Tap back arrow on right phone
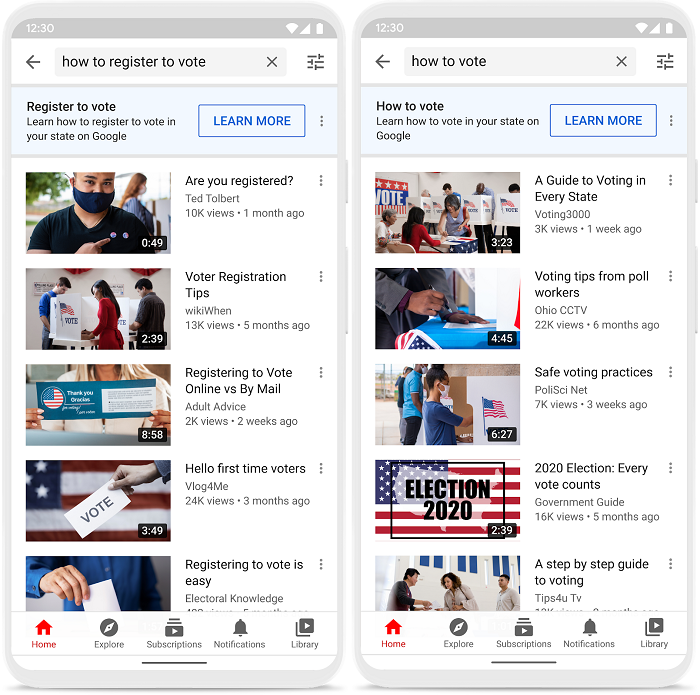Image resolution: width=700 pixels, height=695 pixels. (x=383, y=61)
